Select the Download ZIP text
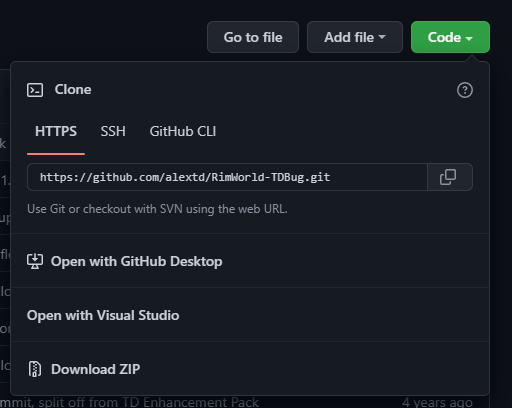 pos(96,369)
